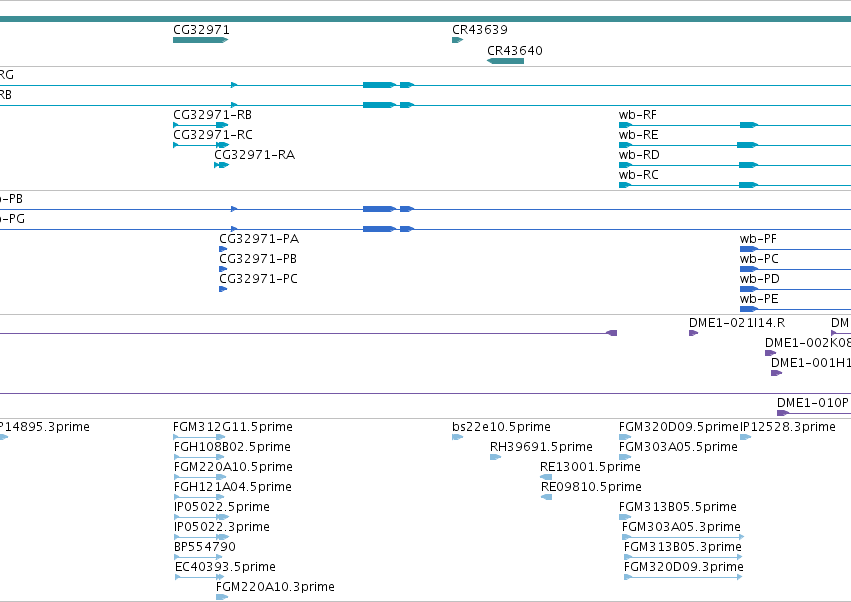
Task: Open the wb-PF protein feature
Action: [x=795, y=249]
